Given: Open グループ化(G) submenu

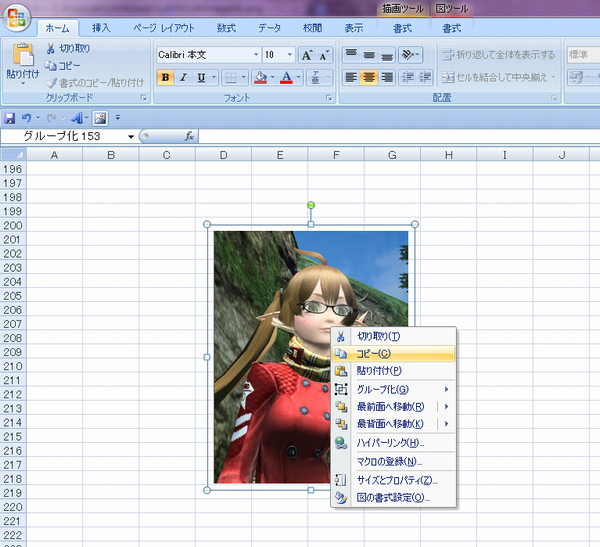Looking at the screenshot, I should point(394,389).
